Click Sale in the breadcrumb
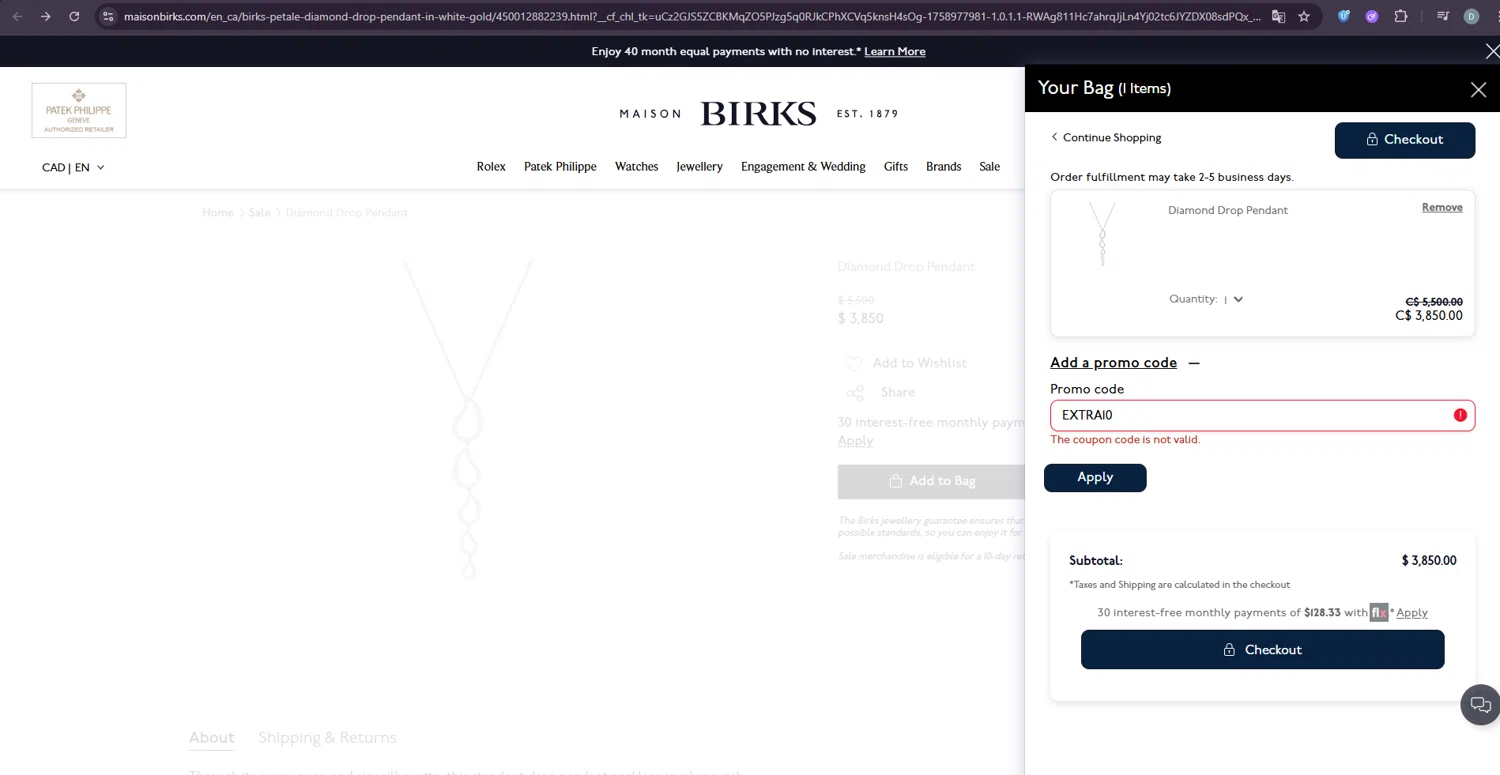This screenshot has height=775, width=1500. 260,213
